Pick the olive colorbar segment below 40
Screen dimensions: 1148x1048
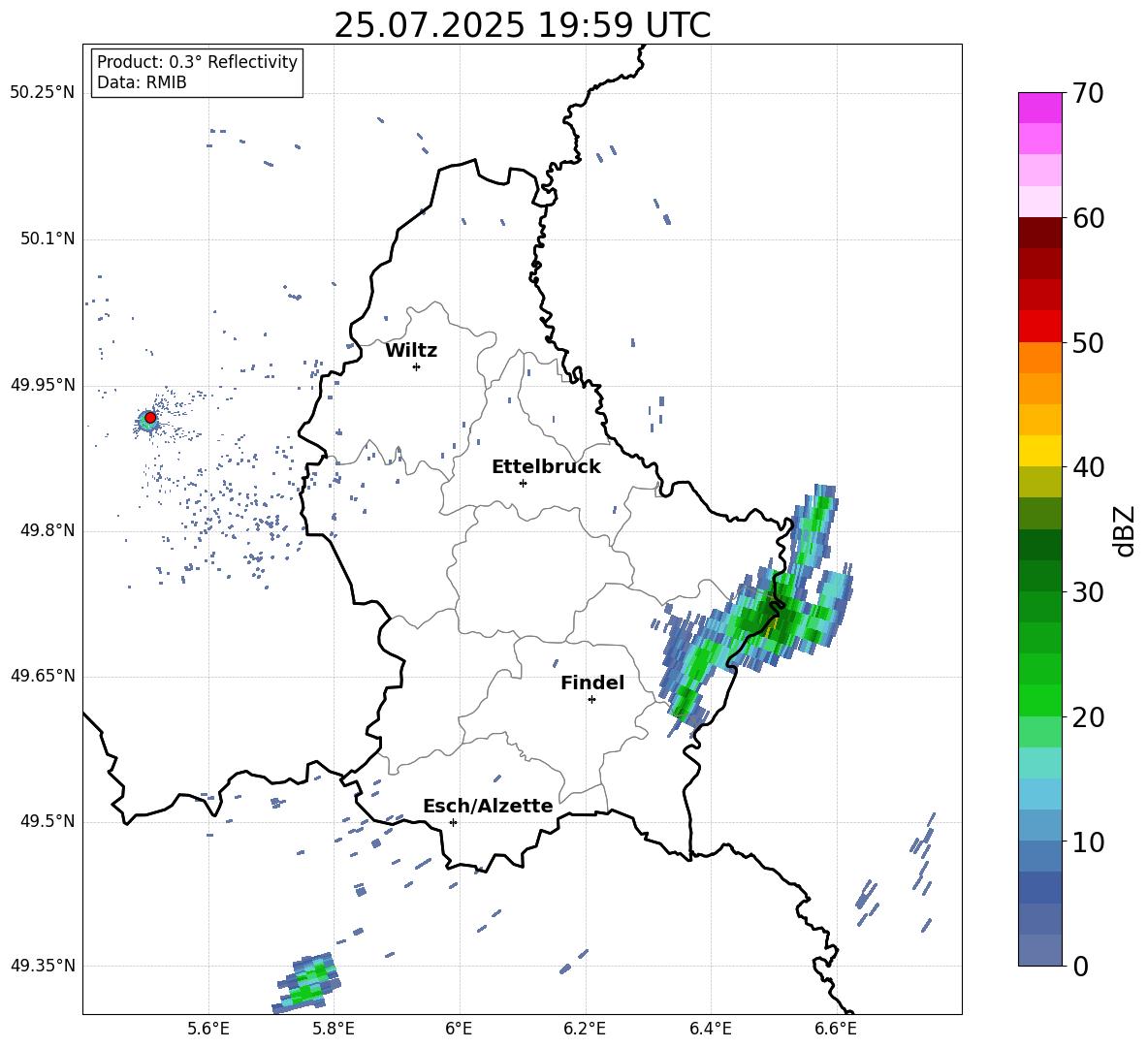pos(1040,482)
